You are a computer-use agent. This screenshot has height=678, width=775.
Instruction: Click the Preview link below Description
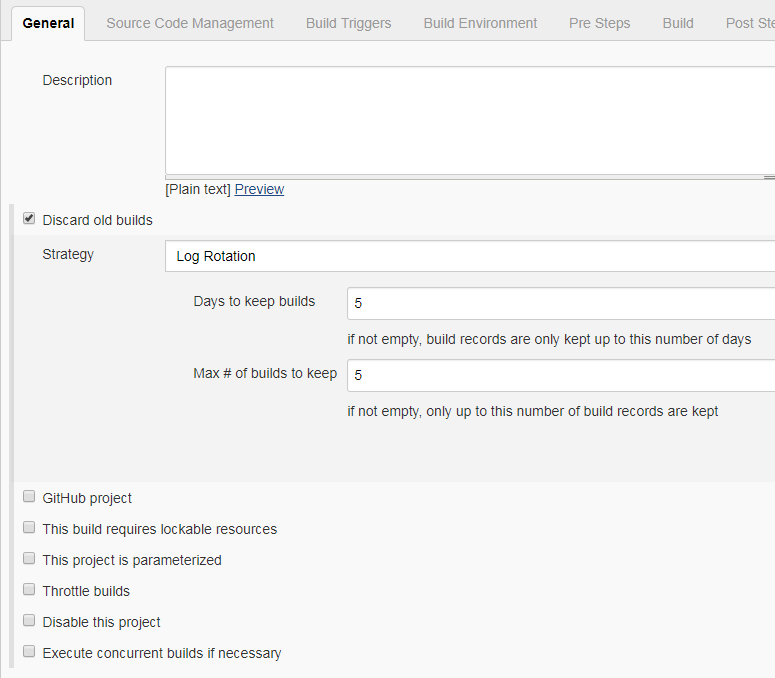259,189
